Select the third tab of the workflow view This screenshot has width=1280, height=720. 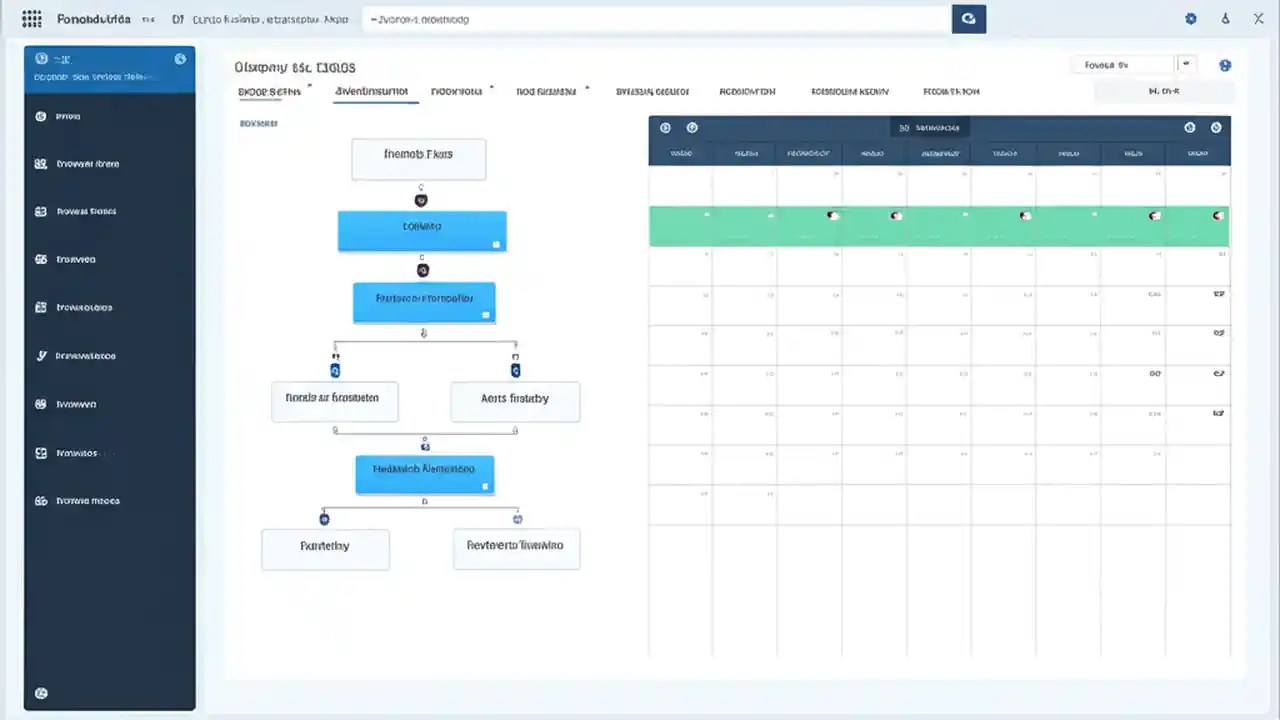[x=456, y=91]
